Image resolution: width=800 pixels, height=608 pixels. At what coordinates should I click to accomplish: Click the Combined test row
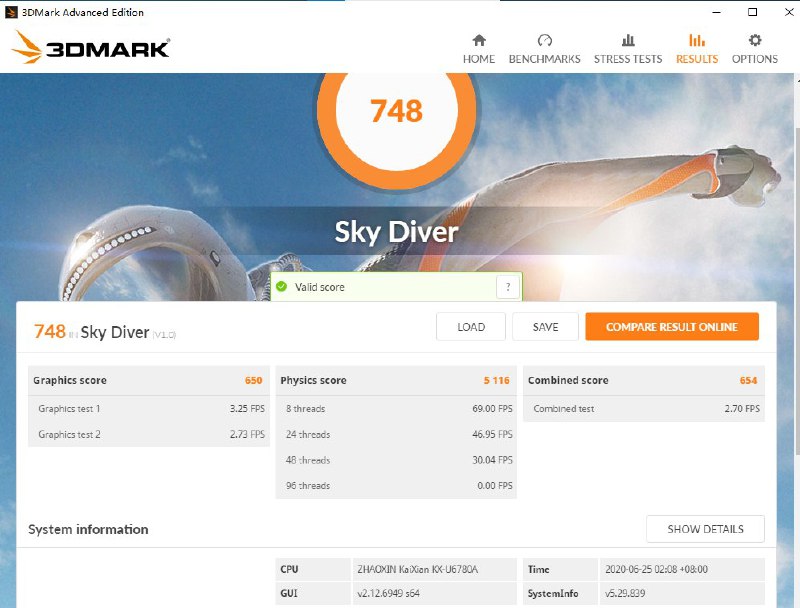(x=644, y=409)
